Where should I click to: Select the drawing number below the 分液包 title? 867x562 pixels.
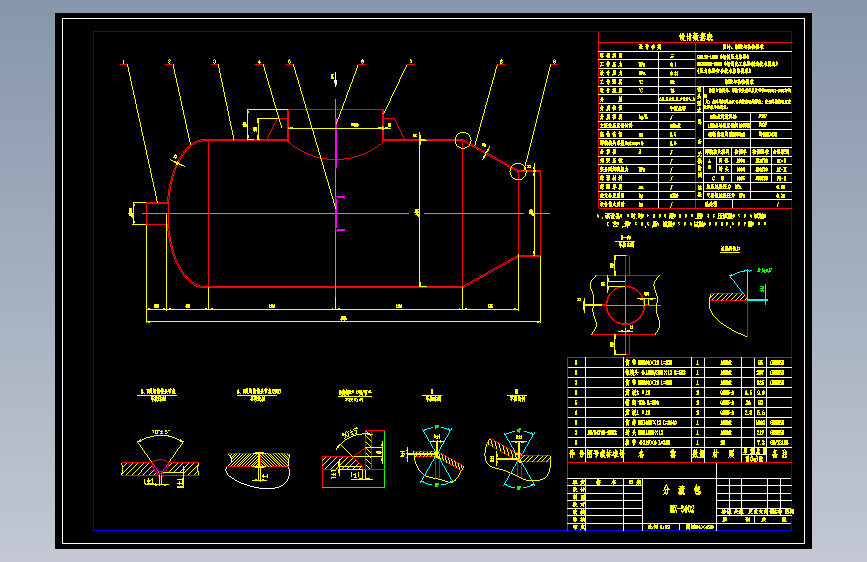[x=681, y=509]
